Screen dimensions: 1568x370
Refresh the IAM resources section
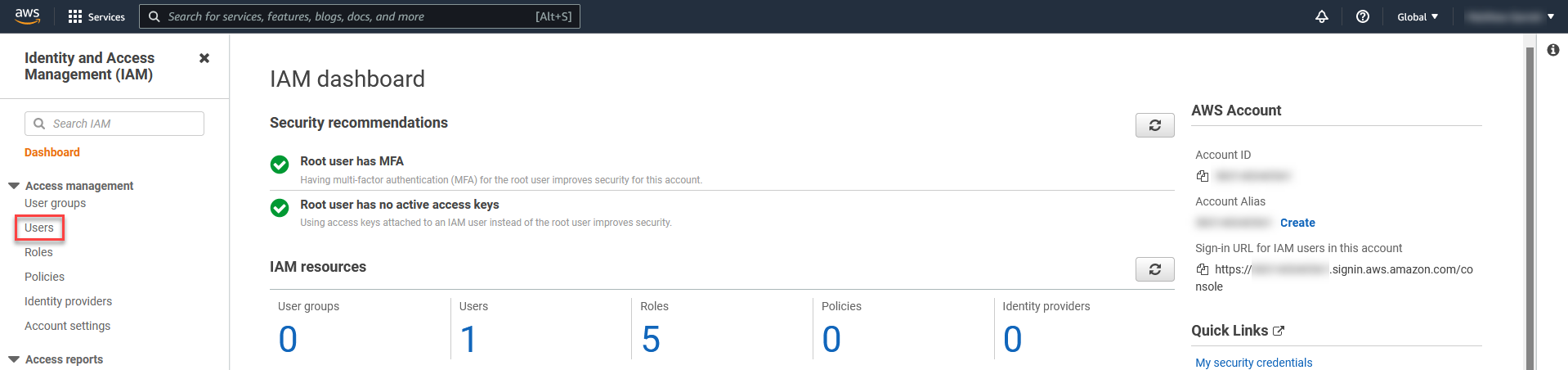click(1155, 269)
